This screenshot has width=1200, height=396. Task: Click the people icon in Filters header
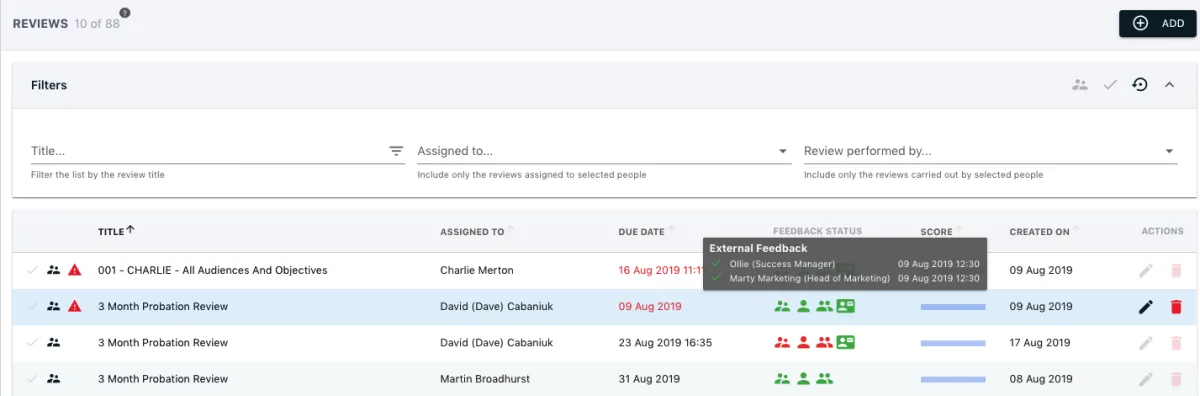[1079, 85]
